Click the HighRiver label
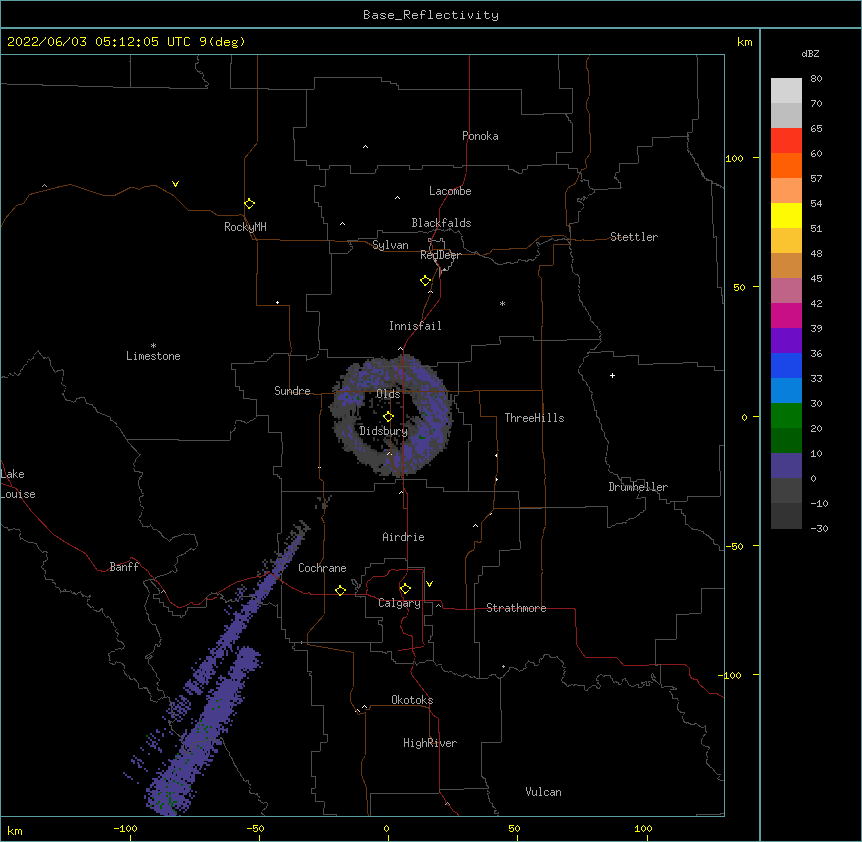862x842 pixels. point(430,743)
